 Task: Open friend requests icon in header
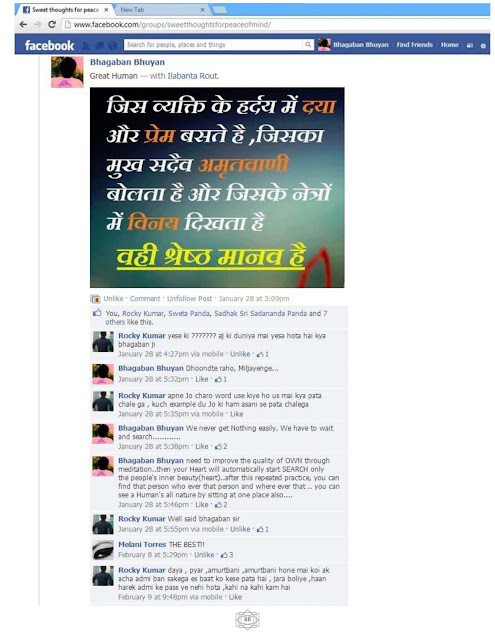pyautogui.click(x=86, y=46)
